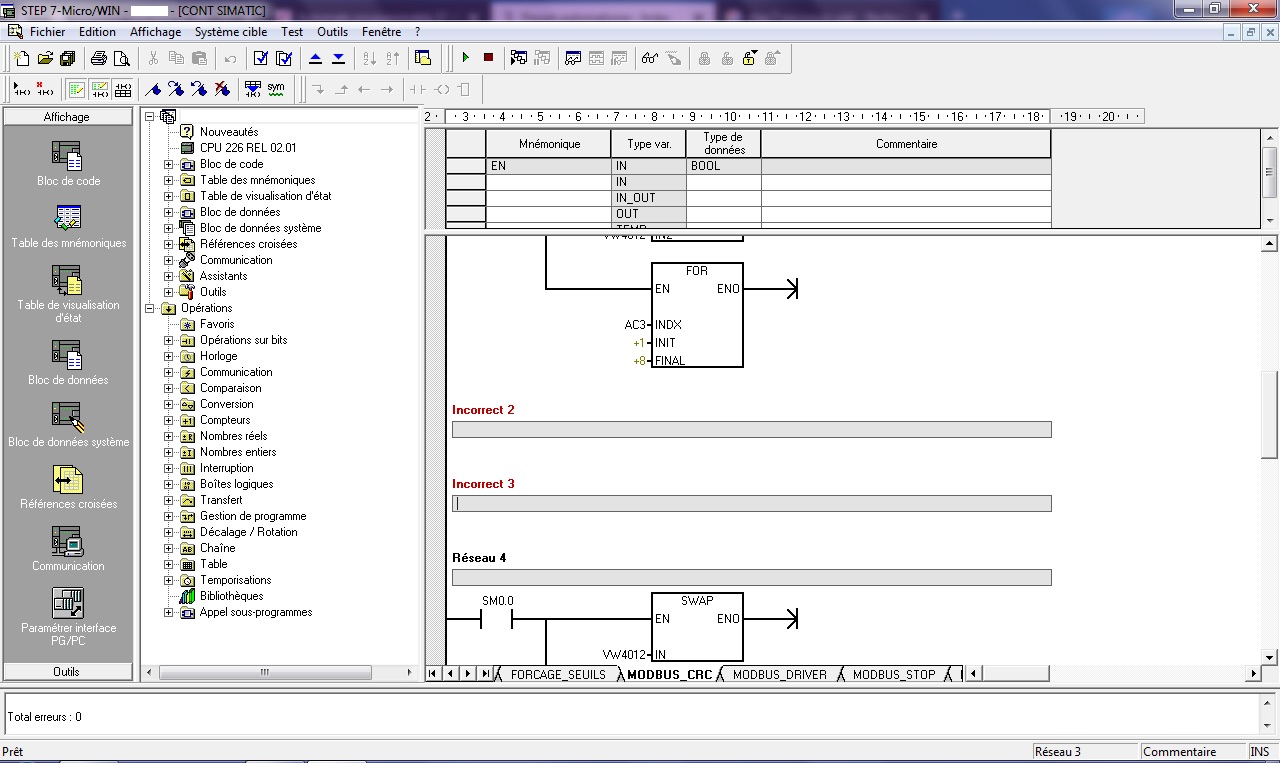The width and height of the screenshot is (1280, 763).
Task: Toggle the symbol information table button
Action: 123,89
